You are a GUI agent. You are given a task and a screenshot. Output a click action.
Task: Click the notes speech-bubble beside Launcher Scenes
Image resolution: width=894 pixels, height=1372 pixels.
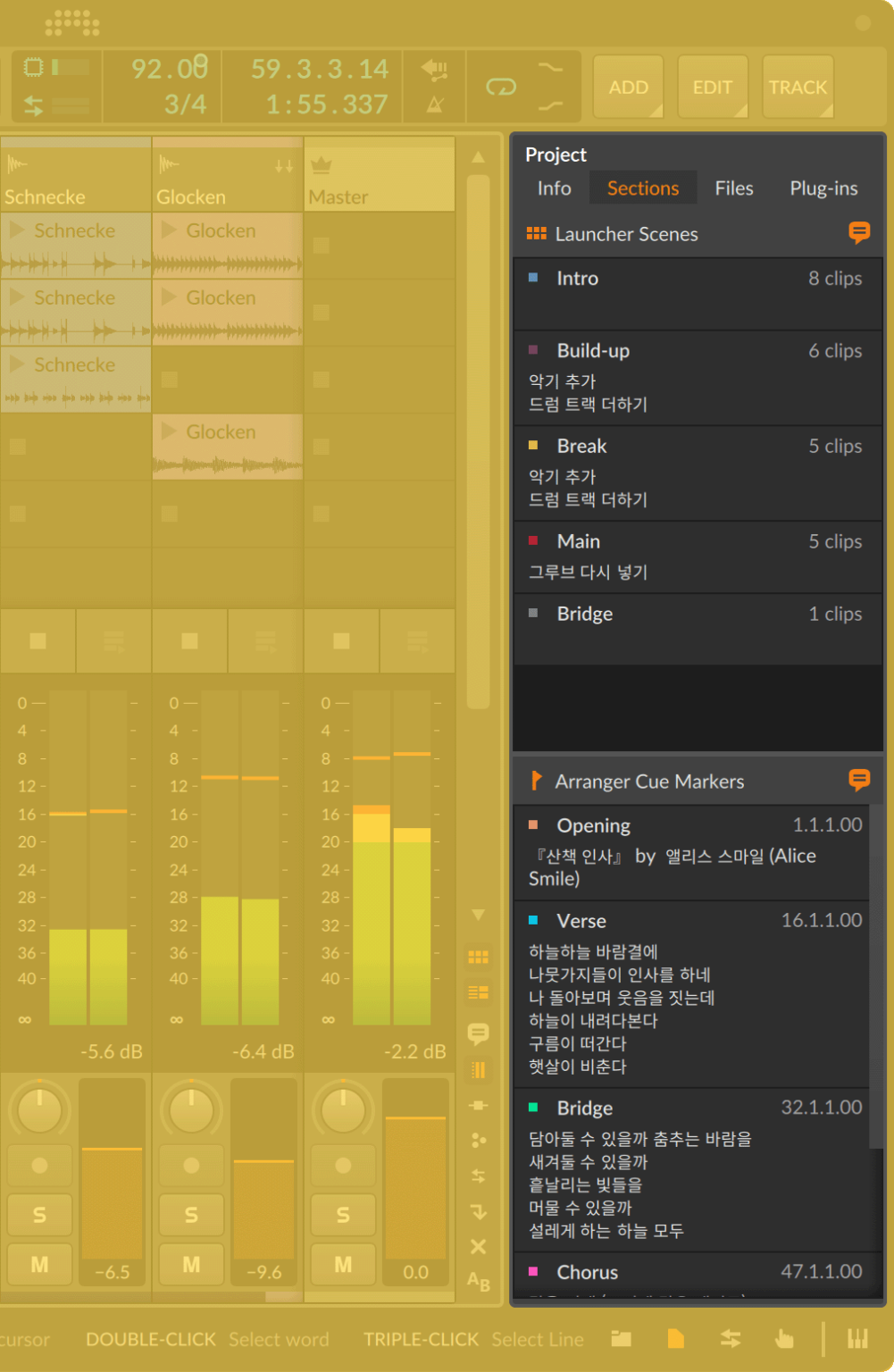[x=858, y=233]
